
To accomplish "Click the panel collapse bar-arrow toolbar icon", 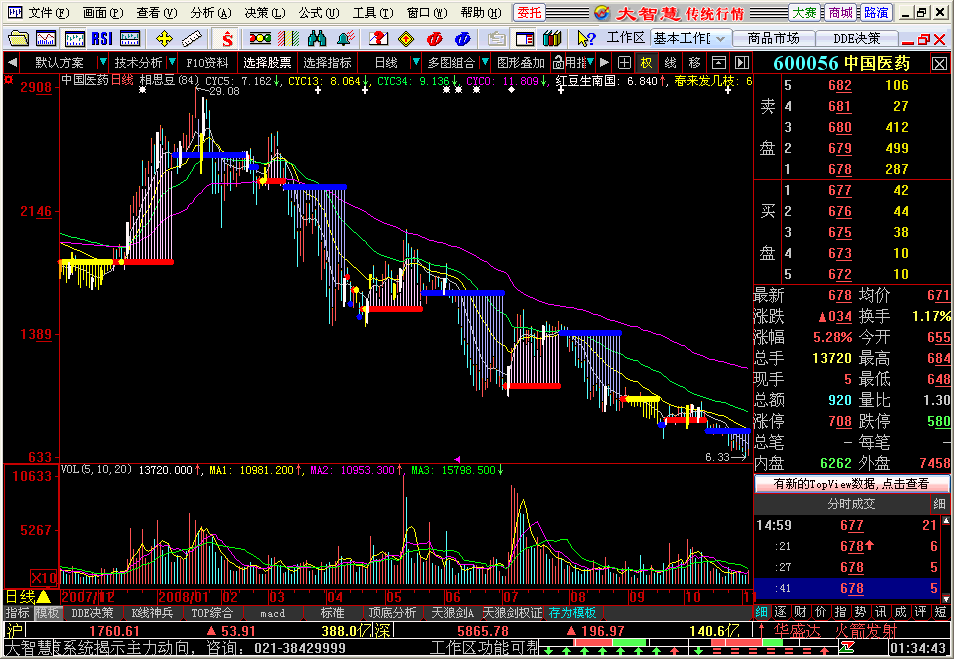I will tap(741, 63).
